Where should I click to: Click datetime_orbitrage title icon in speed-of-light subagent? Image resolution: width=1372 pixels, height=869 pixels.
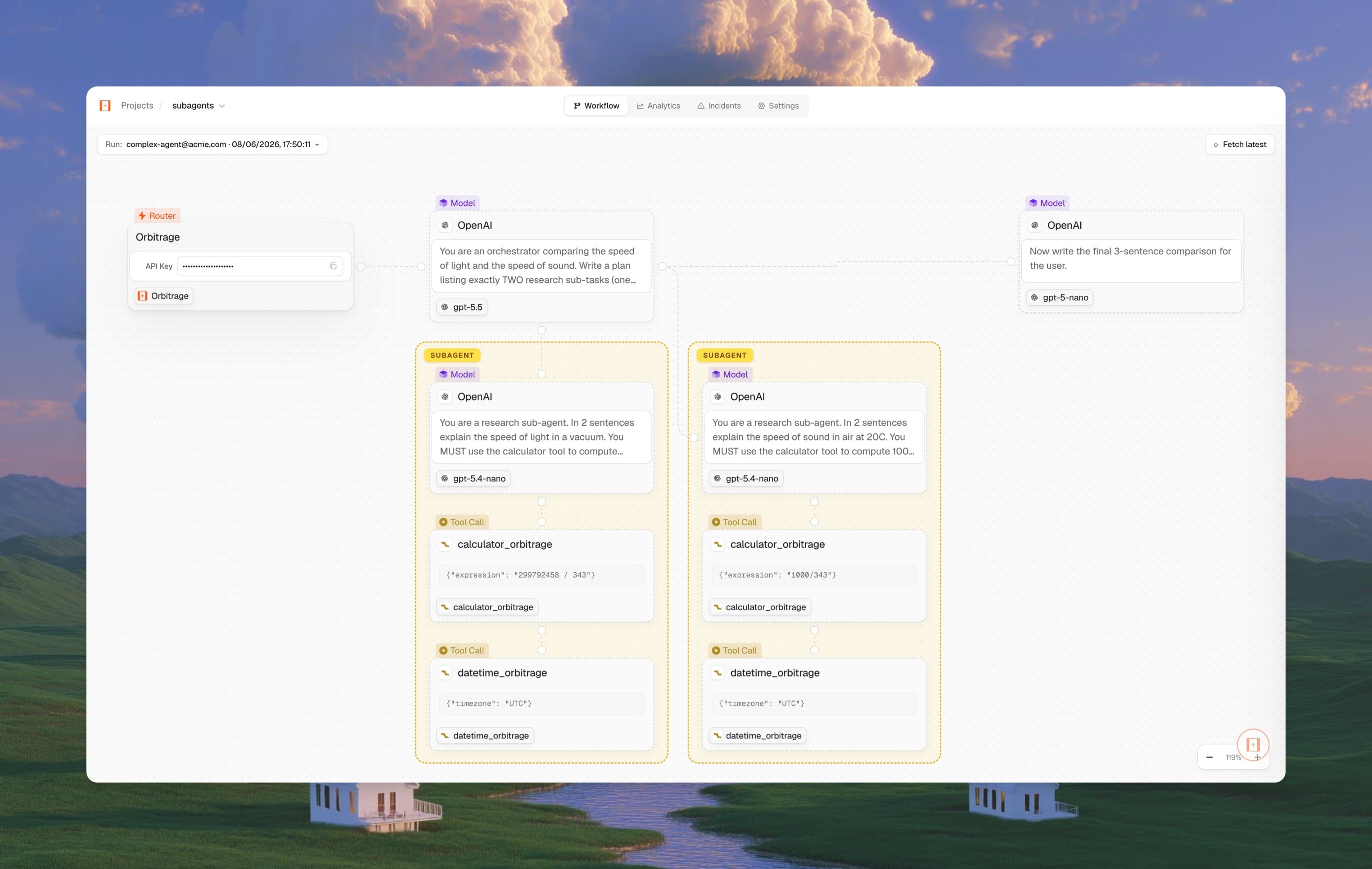click(x=445, y=673)
